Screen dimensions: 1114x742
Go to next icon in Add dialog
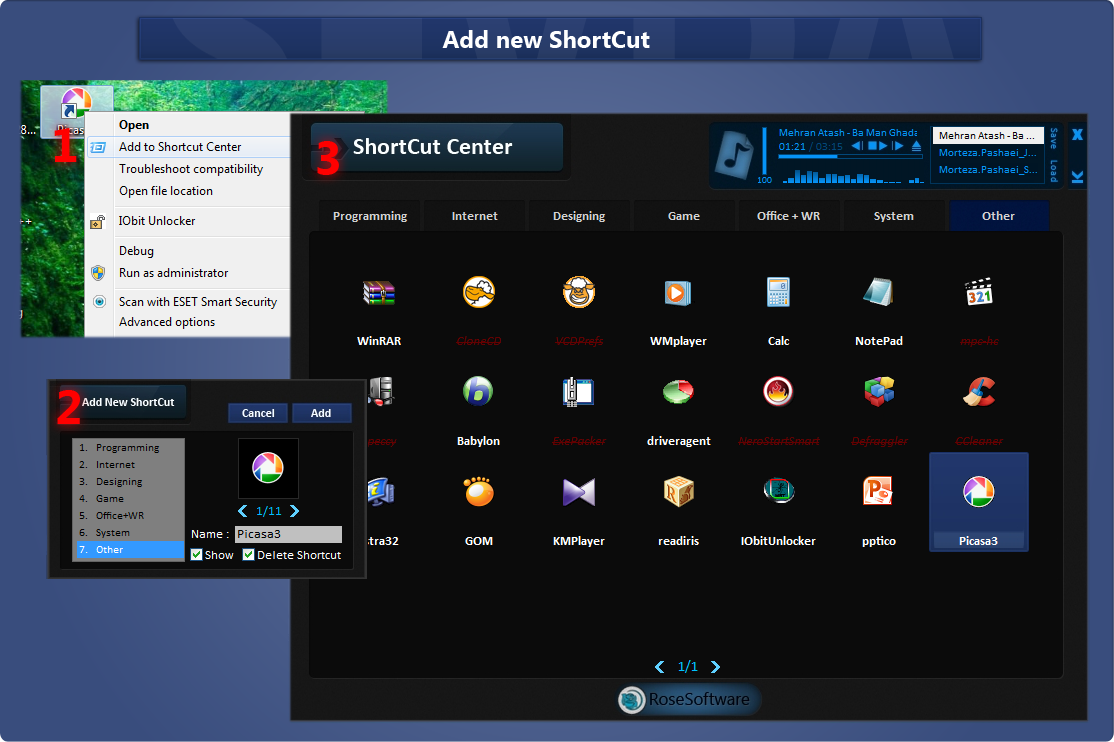click(294, 511)
